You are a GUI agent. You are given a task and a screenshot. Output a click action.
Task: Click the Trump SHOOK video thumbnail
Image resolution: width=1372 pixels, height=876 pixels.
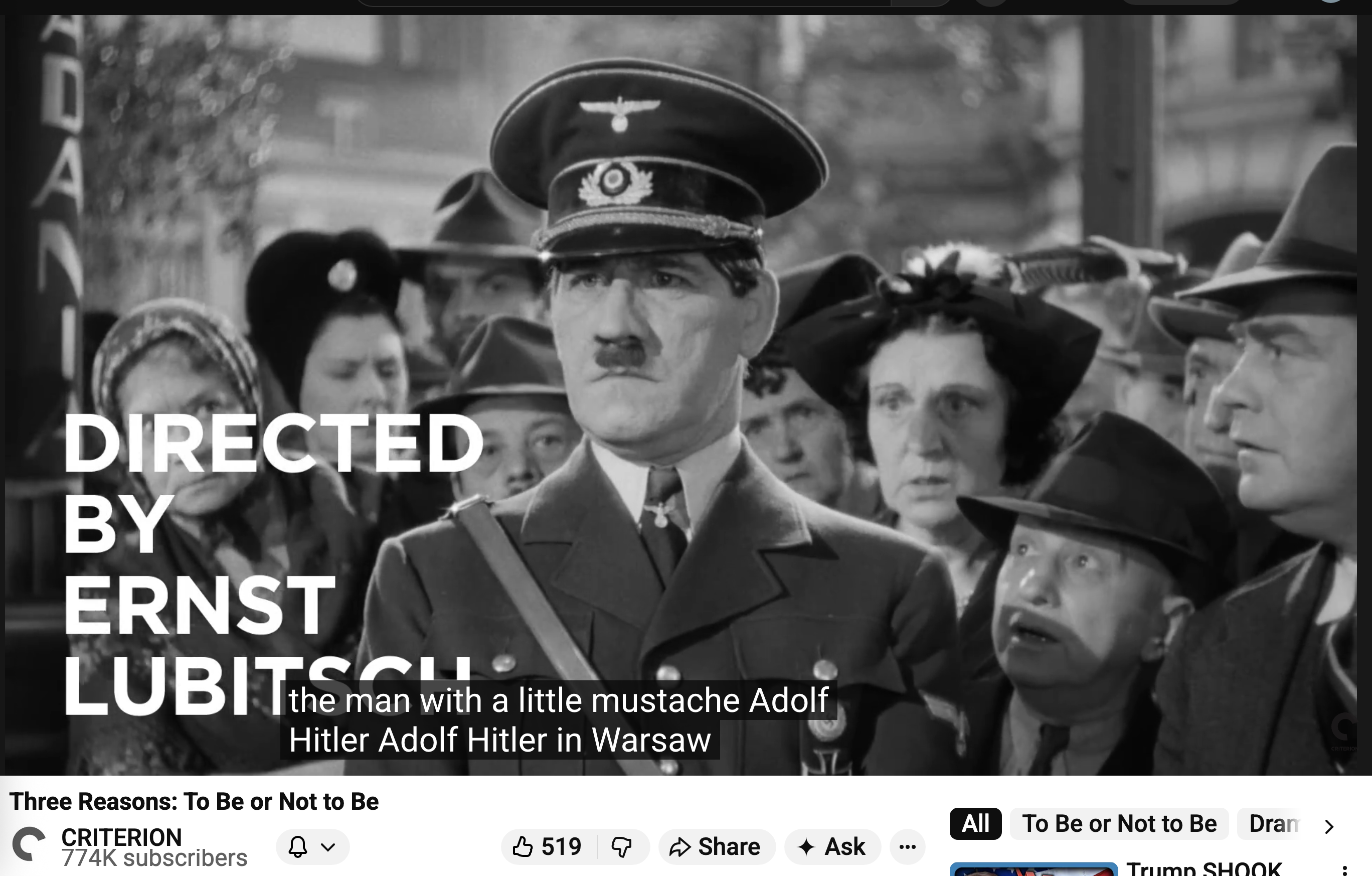coord(1034,869)
